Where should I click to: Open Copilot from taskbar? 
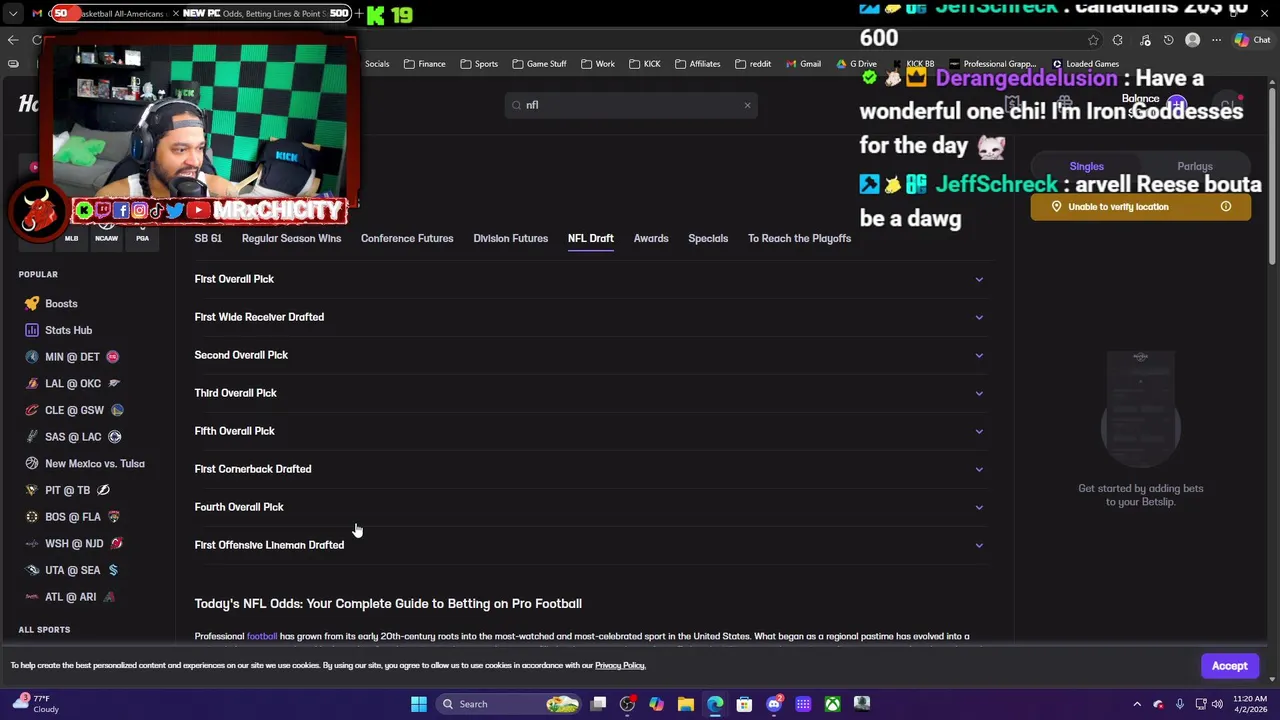pos(656,704)
